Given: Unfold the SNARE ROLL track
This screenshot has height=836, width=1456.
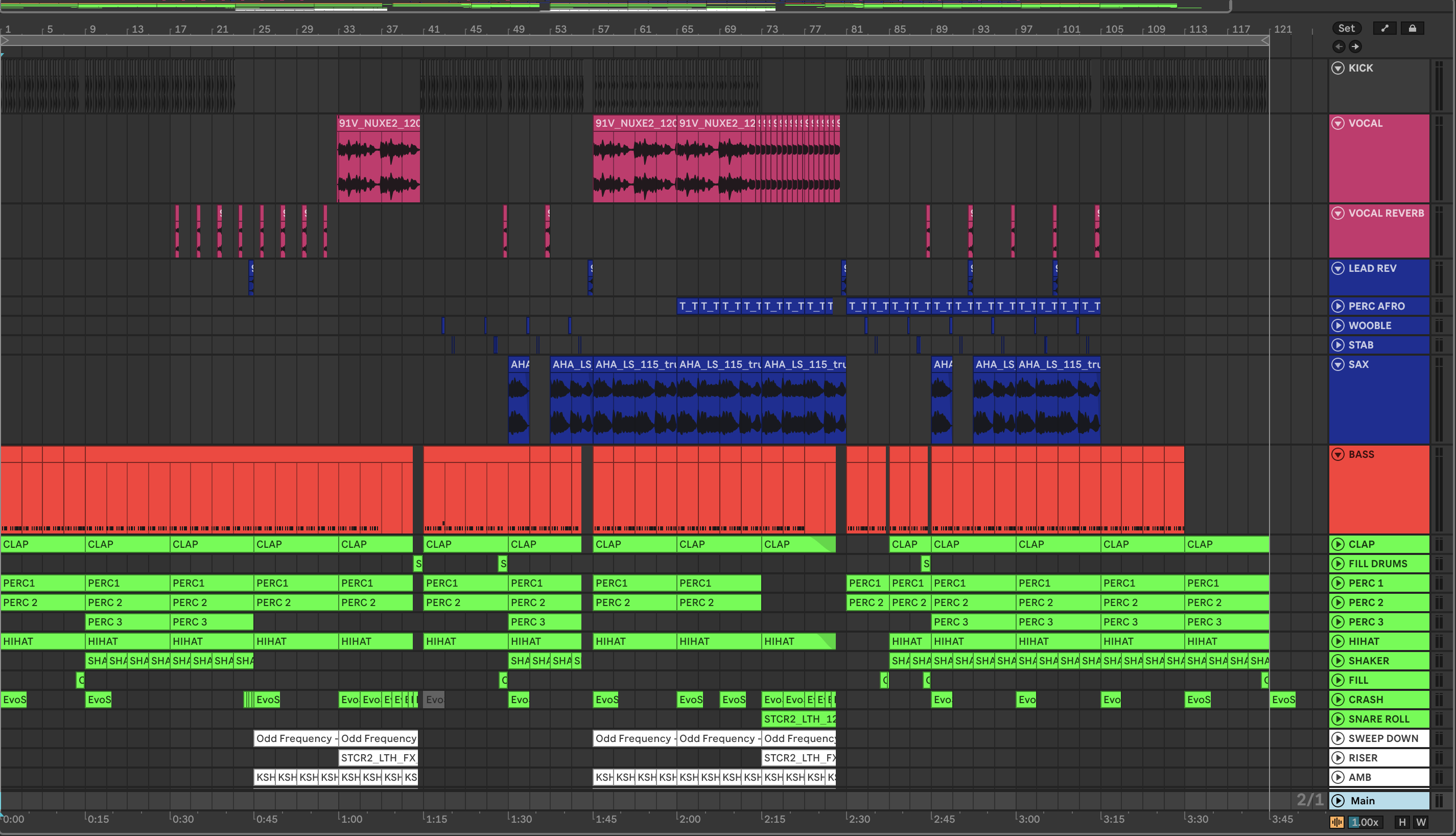Looking at the screenshot, I should 1338,719.
